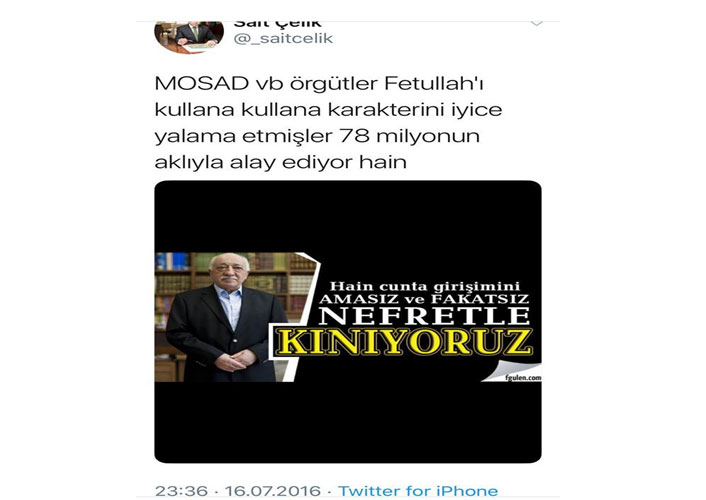The width and height of the screenshot is (706, 500).
Task: Open the tweet author's profile avatar
Action: click(x=189, y=37)
